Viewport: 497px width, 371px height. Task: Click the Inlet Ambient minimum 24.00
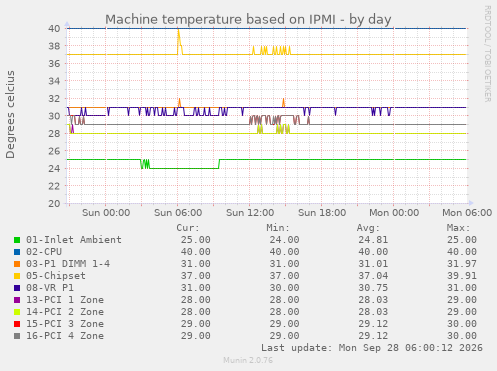pos(284,240)
